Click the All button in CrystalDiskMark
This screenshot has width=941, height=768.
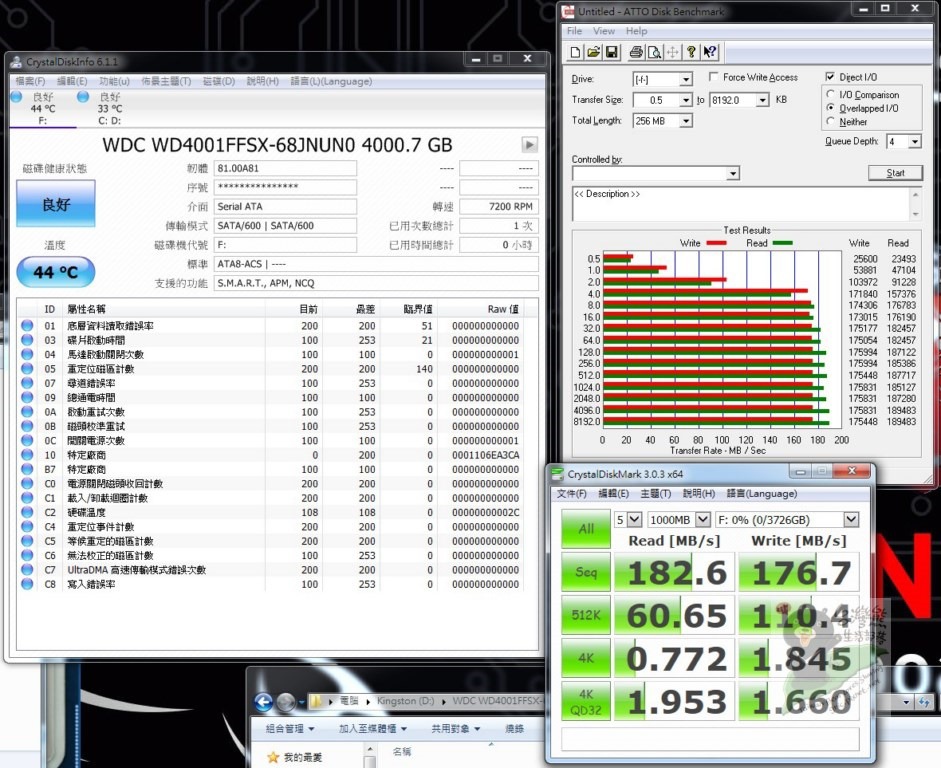coord(586,529)
